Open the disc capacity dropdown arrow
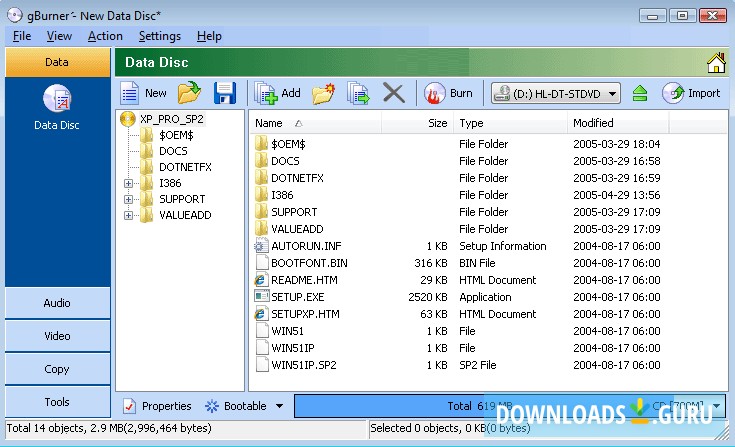735x447 pixels. click(x=717, y=406)
